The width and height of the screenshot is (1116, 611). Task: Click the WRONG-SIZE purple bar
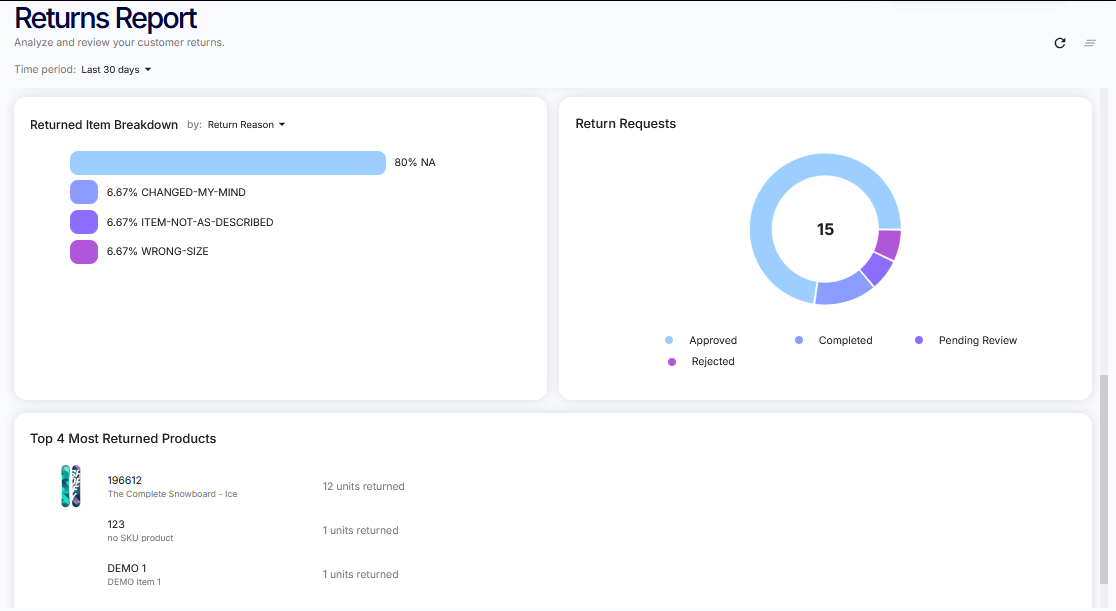coord(84,252)
